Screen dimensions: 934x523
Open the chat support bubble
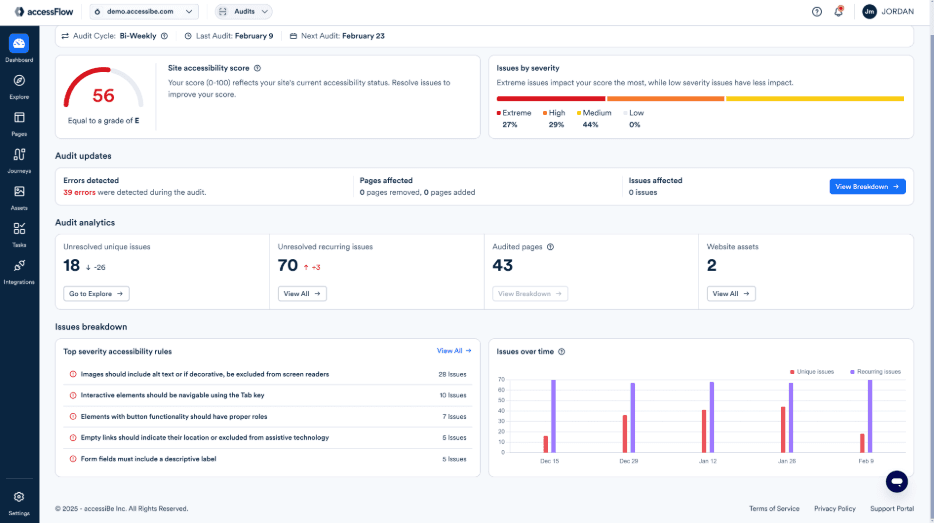896,481
